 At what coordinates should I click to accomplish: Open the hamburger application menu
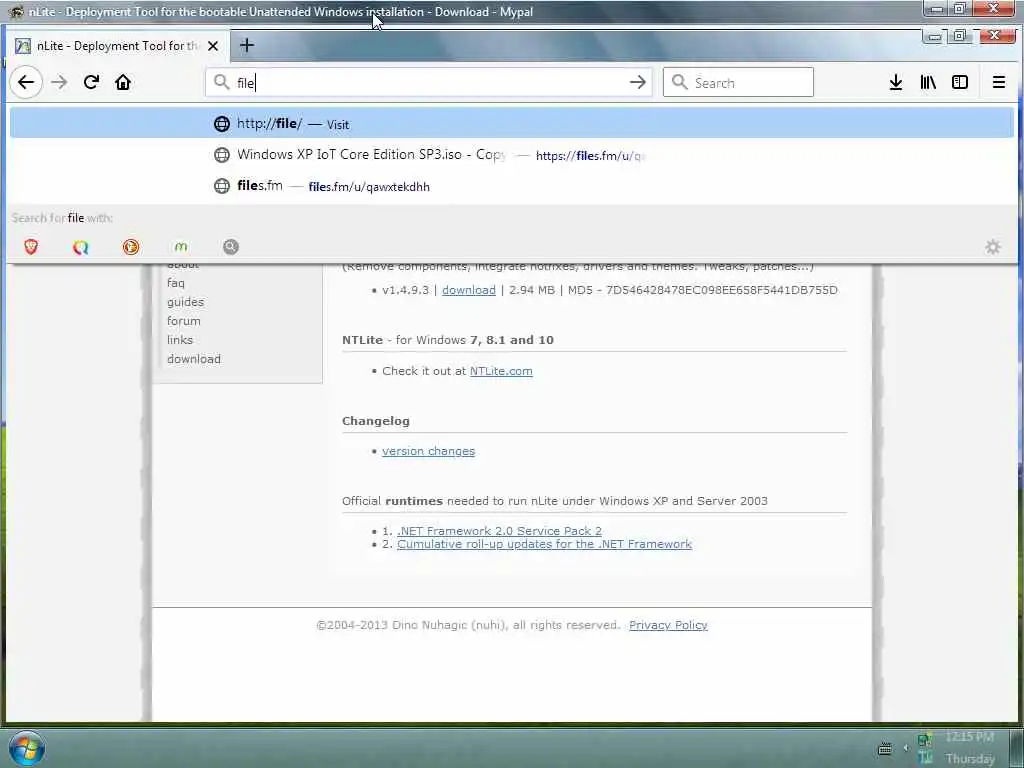tap(999, 82)
